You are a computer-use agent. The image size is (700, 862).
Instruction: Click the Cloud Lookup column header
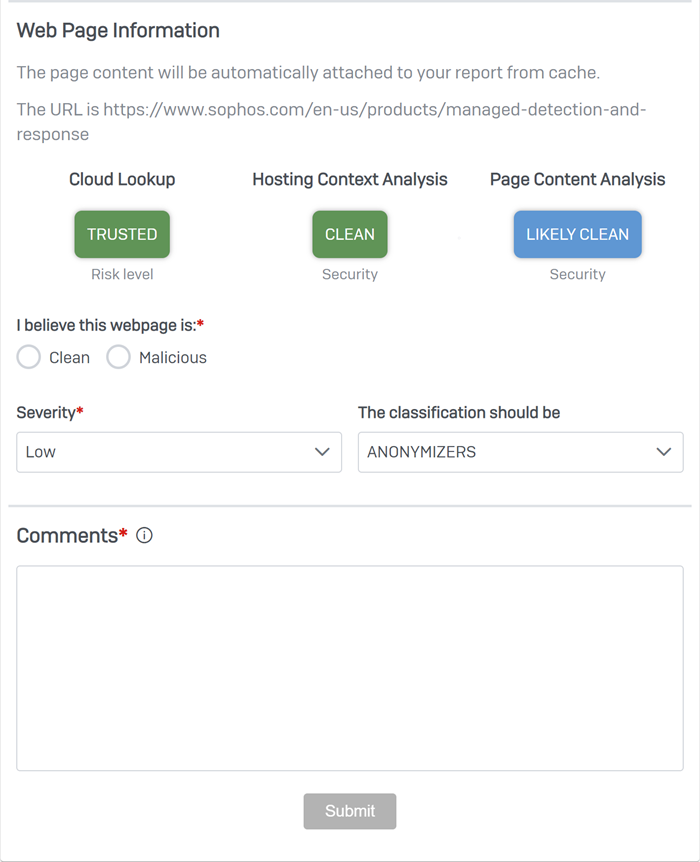(x=121, y=180)
